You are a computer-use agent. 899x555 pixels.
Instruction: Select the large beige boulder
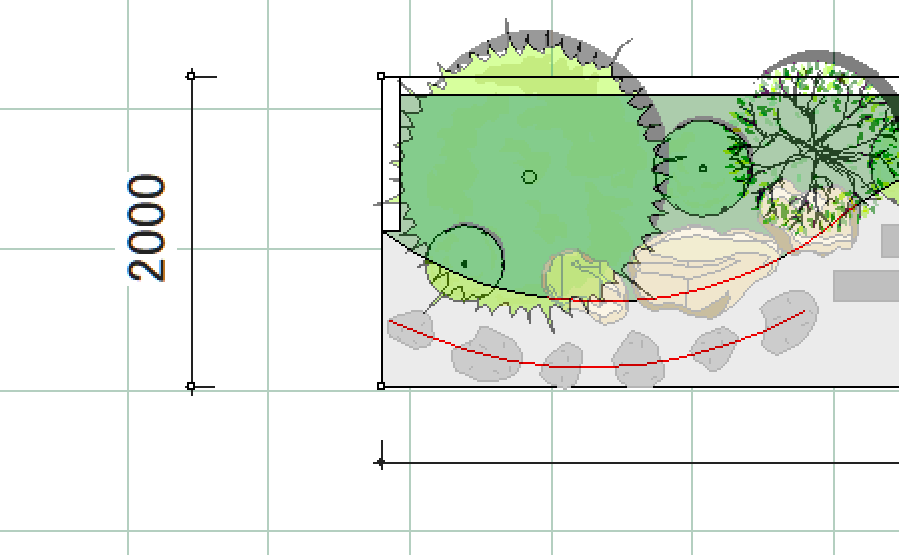pyautogui.click(x=700, y=265)
